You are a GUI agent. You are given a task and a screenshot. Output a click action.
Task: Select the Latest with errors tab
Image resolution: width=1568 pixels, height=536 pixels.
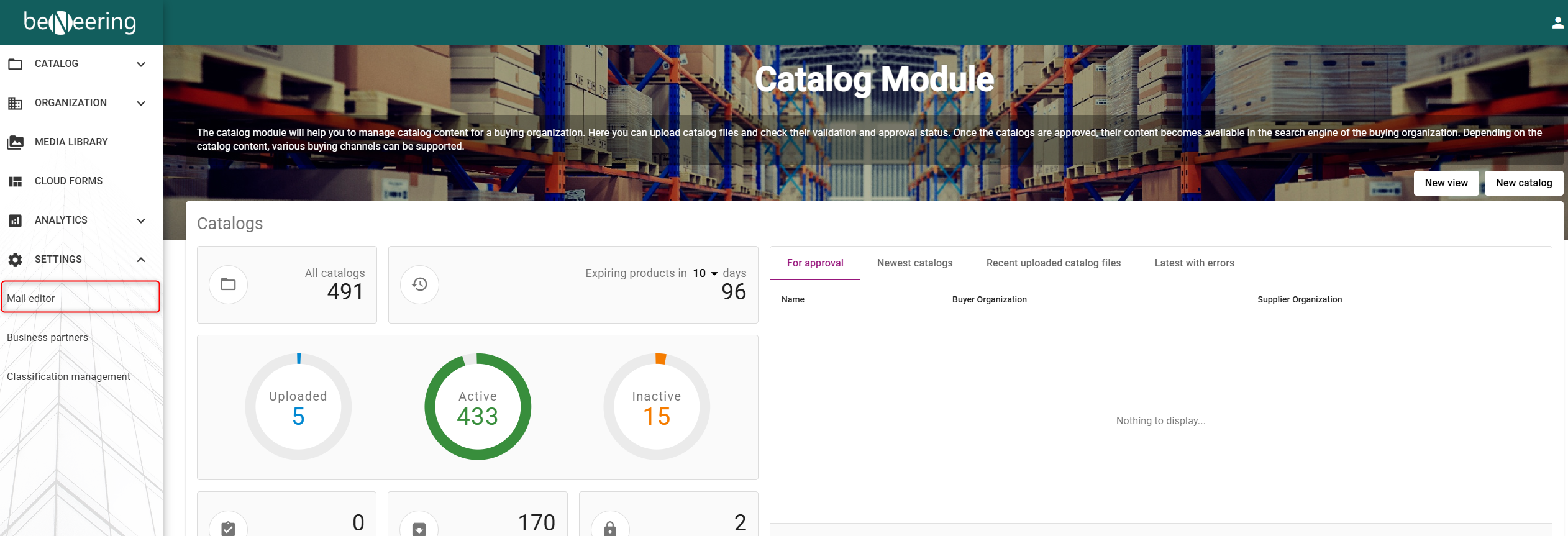1194,263
